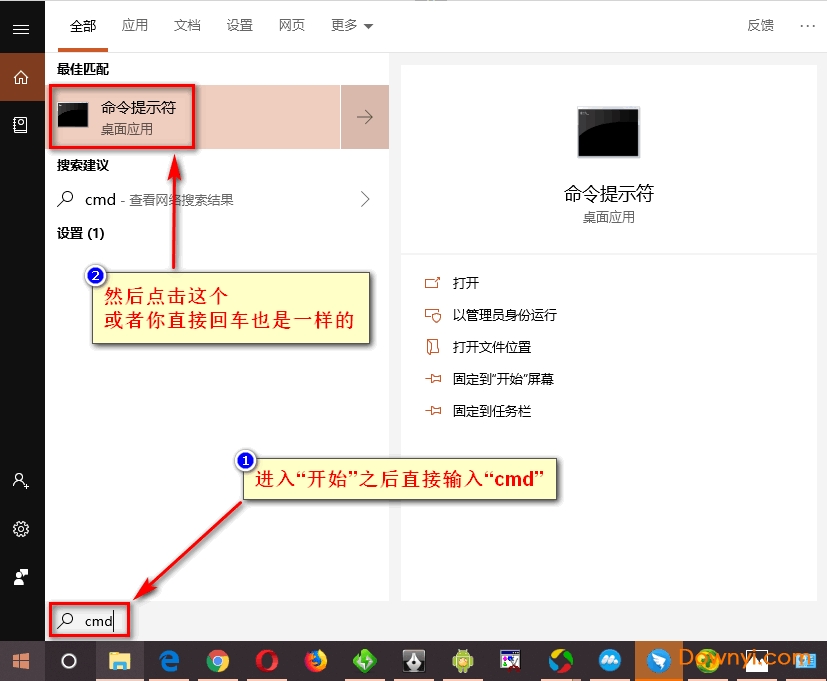Viewport: 827px width, 681px height.
Task: Switch to the 应用 tab
Action: (135, 25)
